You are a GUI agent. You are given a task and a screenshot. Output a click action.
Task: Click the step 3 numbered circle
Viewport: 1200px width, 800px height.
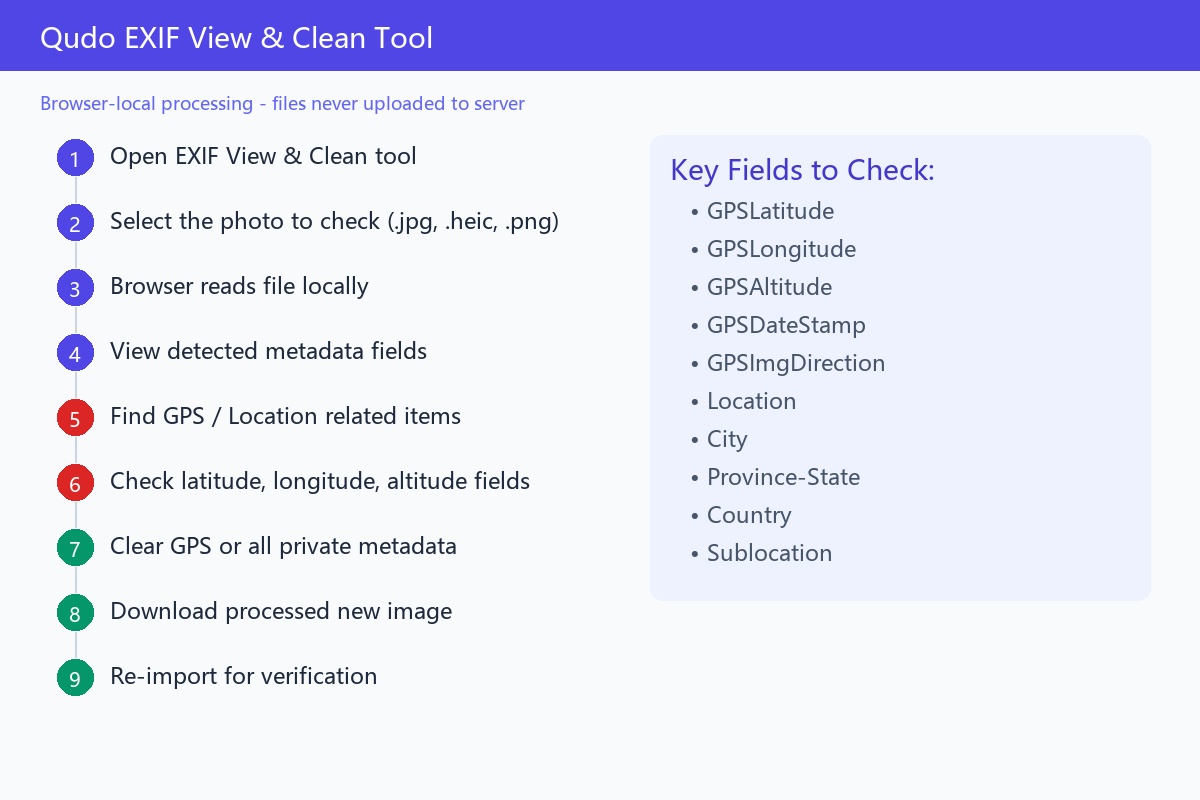coord(75,288)
